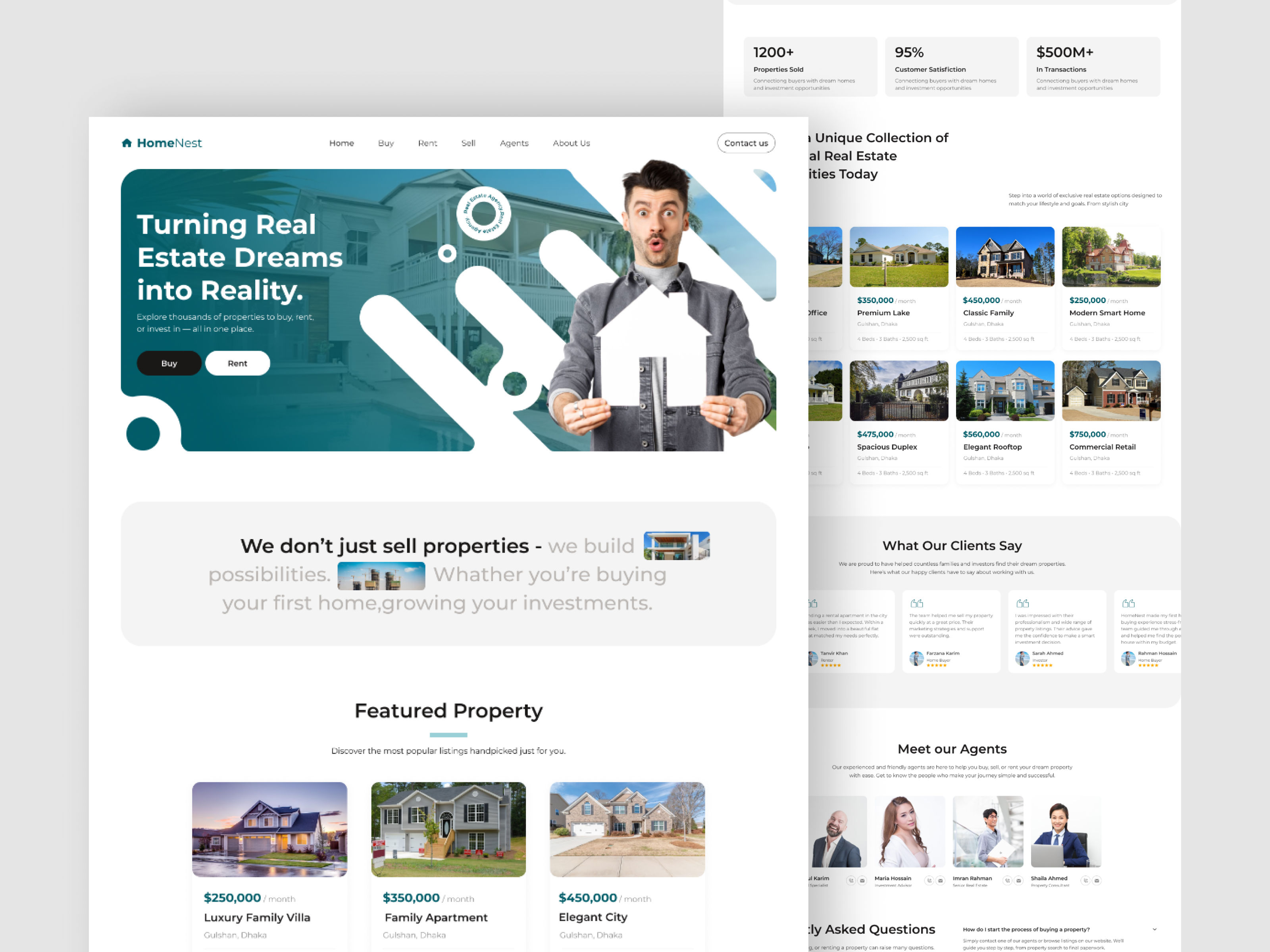This screenshot has width=1270, height=952.
Task: Click Maria Hossain's portrait photo
Action: pos(910,831)
